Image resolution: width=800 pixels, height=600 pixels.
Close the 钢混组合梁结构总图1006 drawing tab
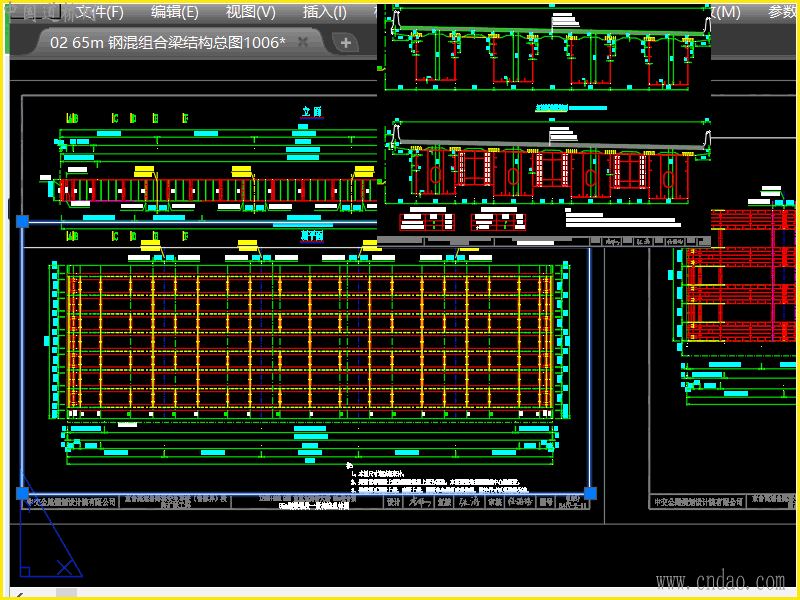click(303, 42)
